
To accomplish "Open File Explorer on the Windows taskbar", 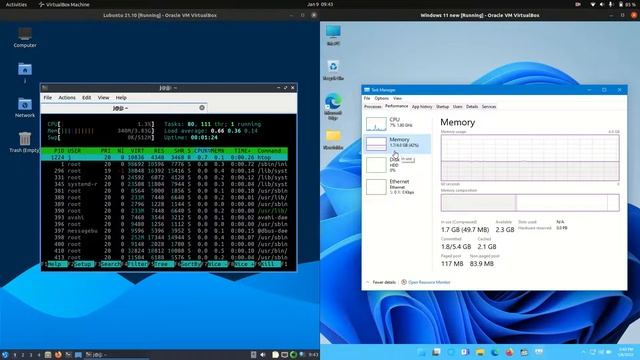I will pos(480,352).
